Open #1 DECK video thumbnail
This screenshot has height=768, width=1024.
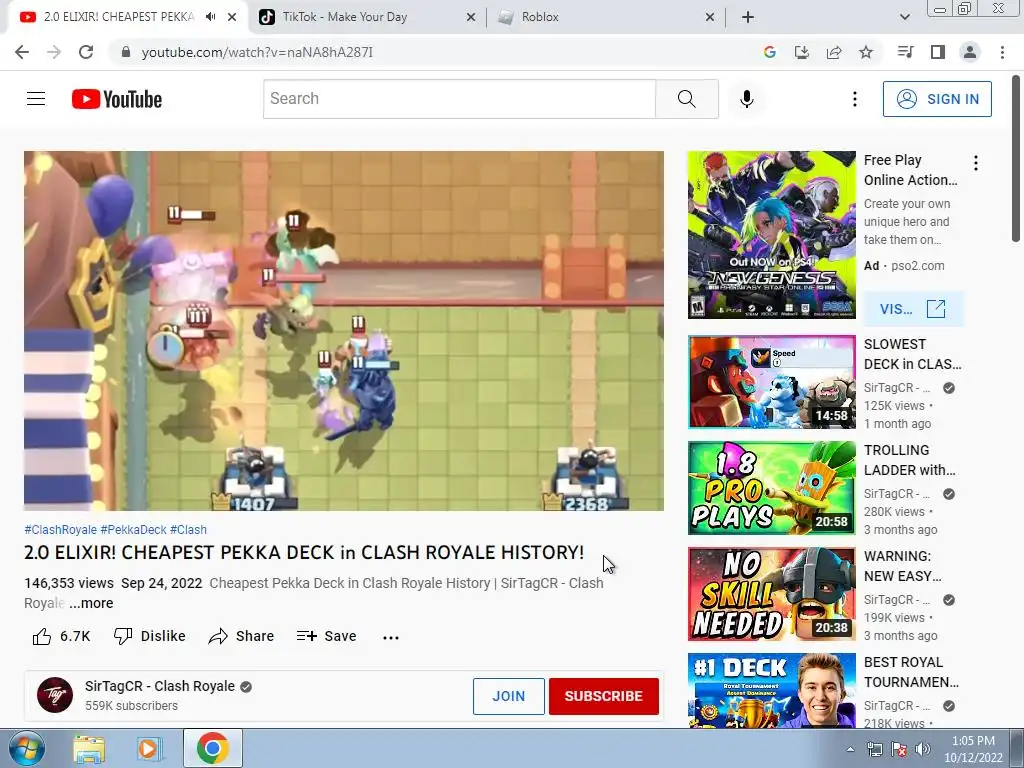[x=771, y=690]
